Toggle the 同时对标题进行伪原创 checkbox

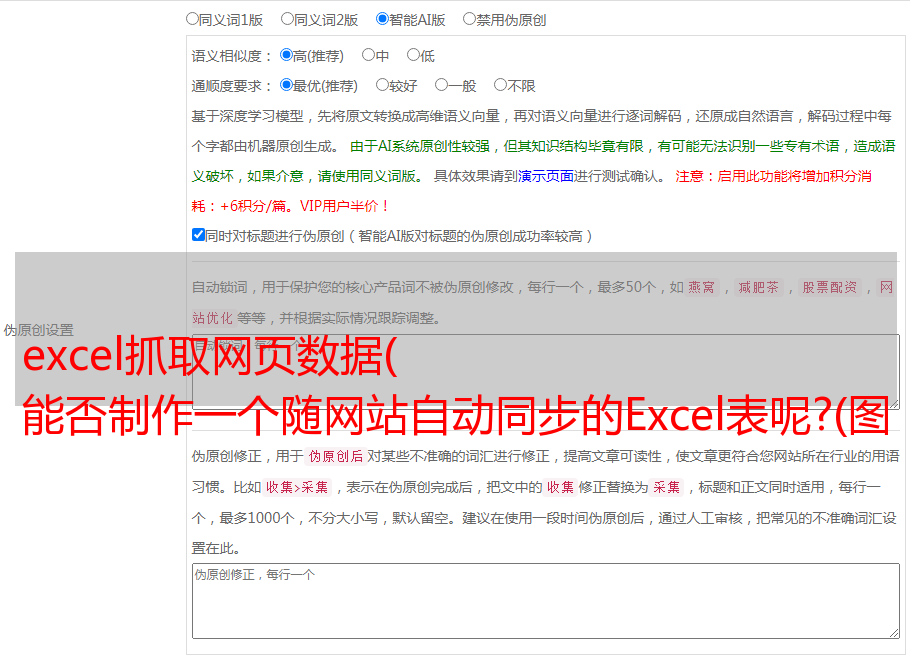(198, 235)
